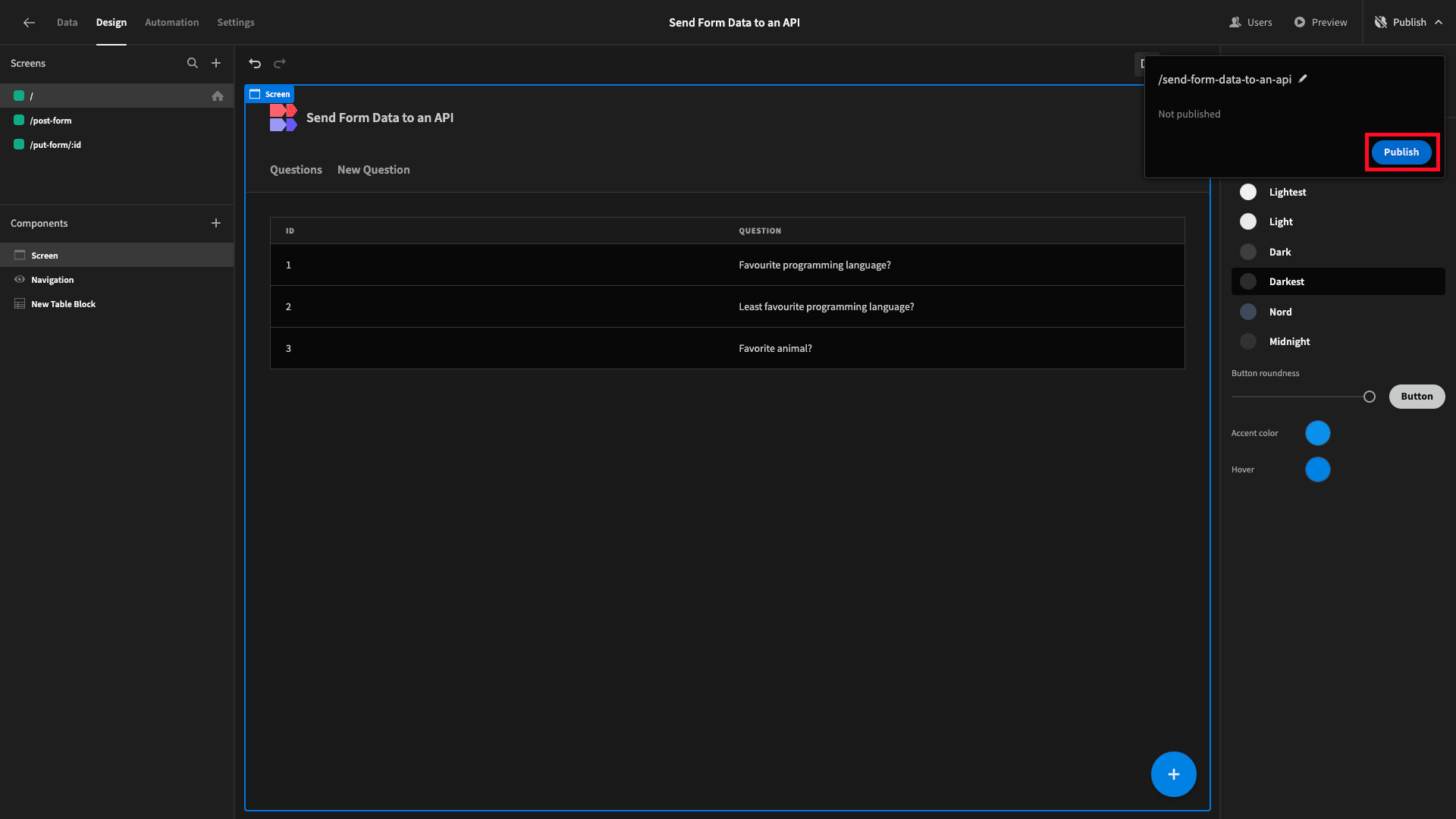Click the back arrow icon
The image size is (1456, 819).
coord(29,22)
